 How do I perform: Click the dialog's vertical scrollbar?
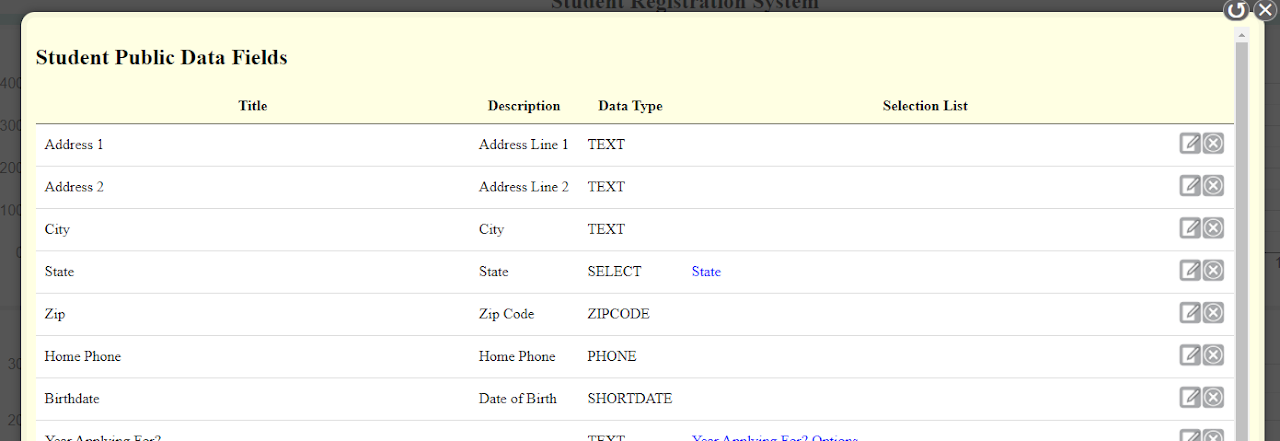point(1242,240)
